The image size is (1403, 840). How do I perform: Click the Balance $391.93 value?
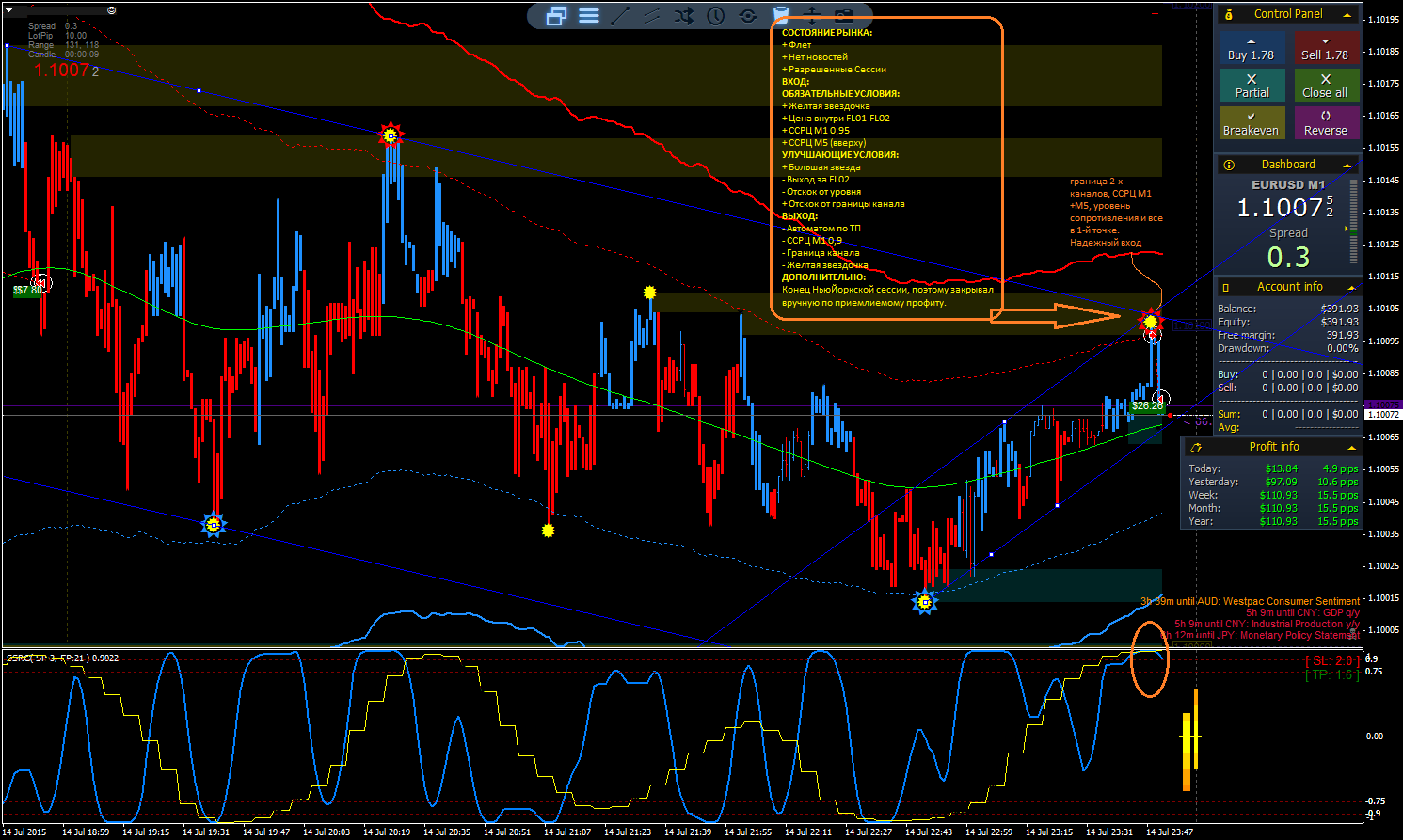click(1339, 309)
